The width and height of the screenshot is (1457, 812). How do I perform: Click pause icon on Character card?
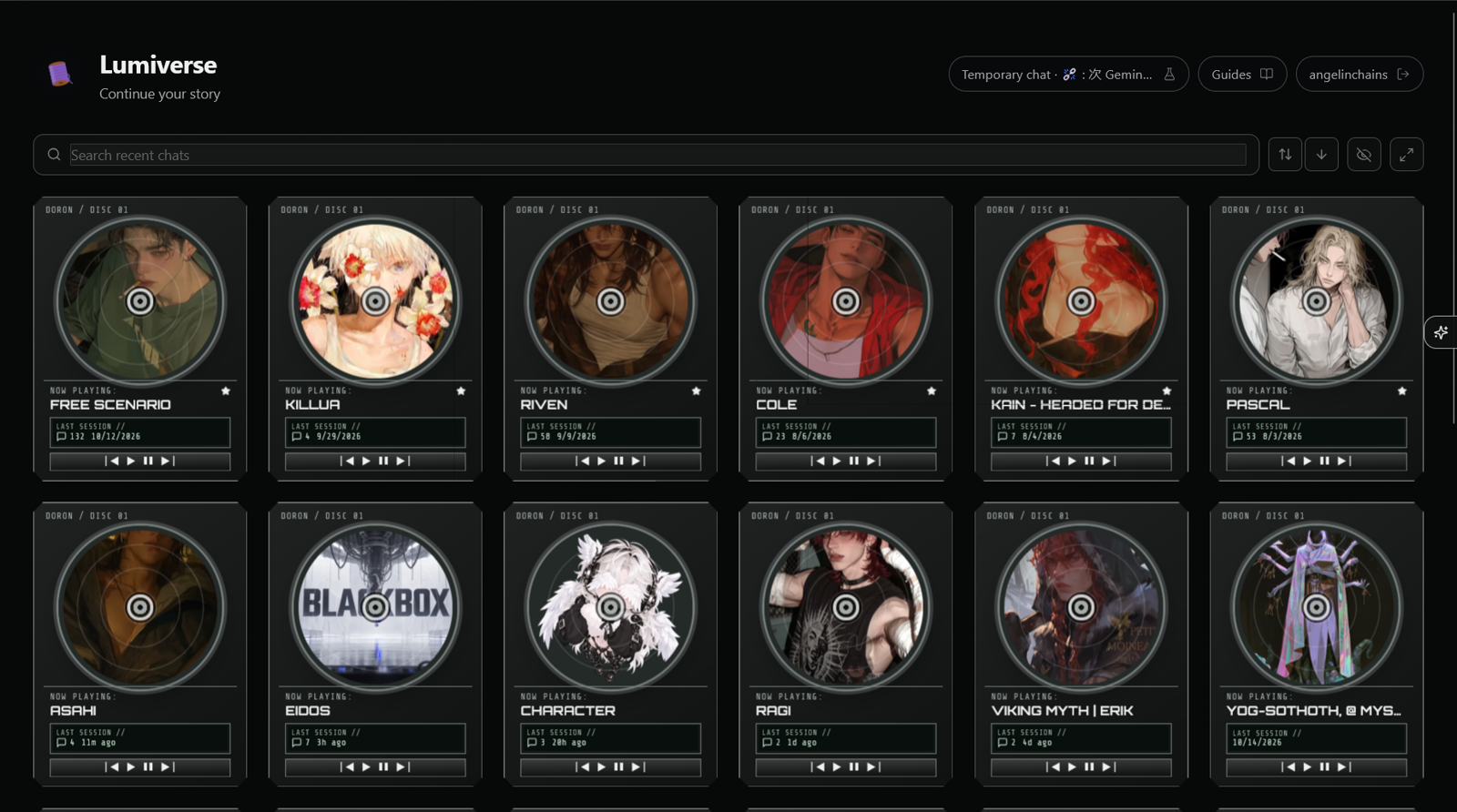(618, 766)
